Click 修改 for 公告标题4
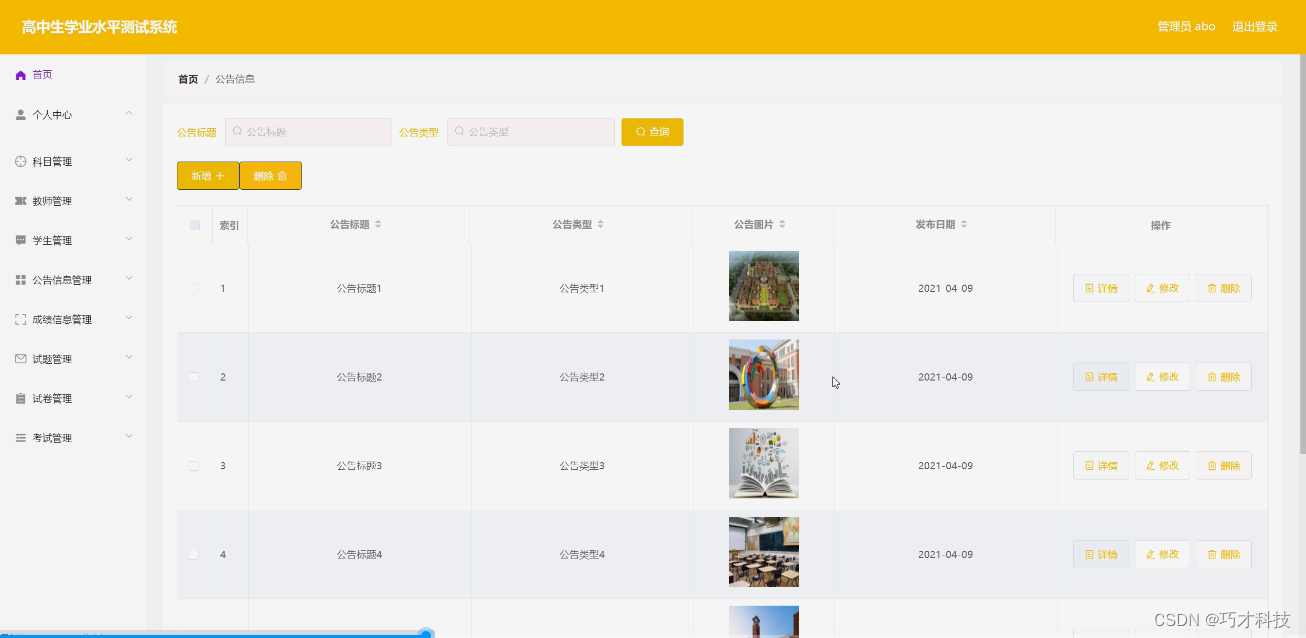The height and width of the screenshot is (638, 1306). tap(1162, 554)
